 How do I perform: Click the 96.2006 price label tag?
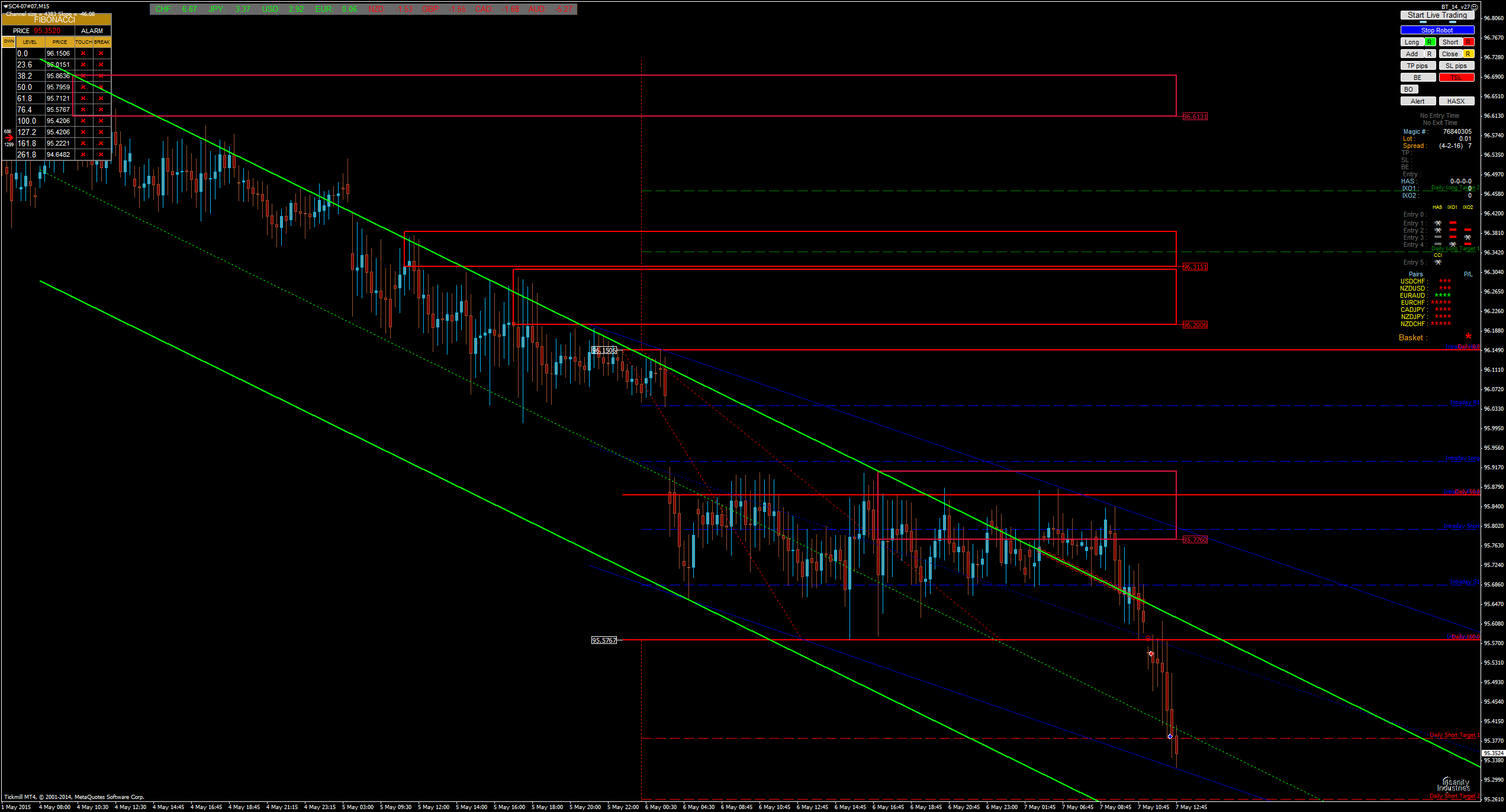click(1195, 325)
